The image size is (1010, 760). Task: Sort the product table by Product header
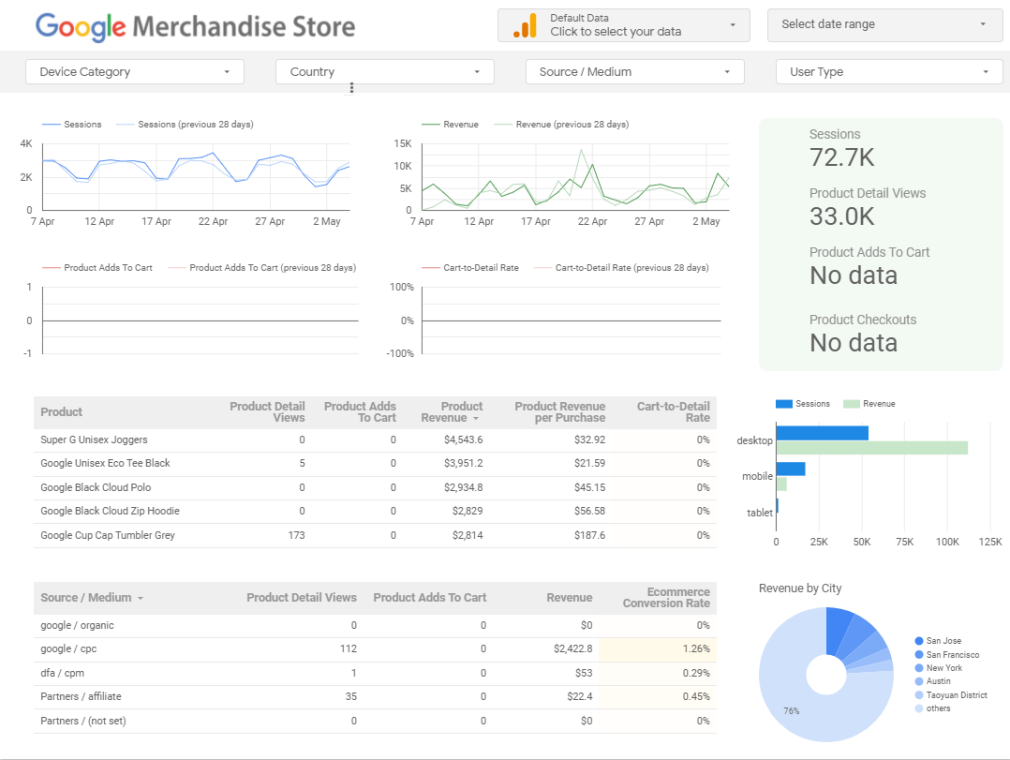61,412
